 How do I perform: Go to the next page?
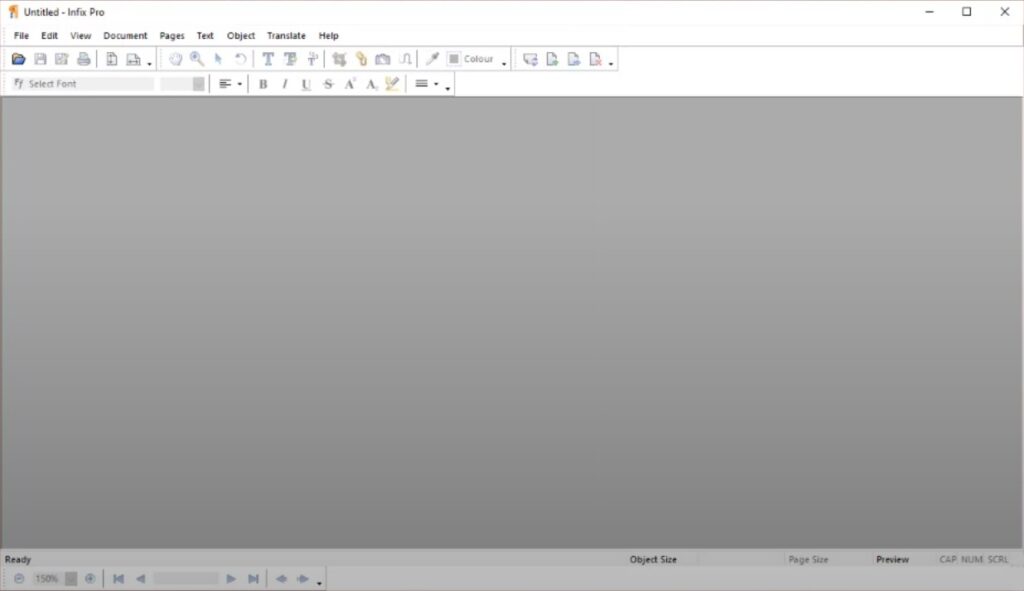click(231, 579)
